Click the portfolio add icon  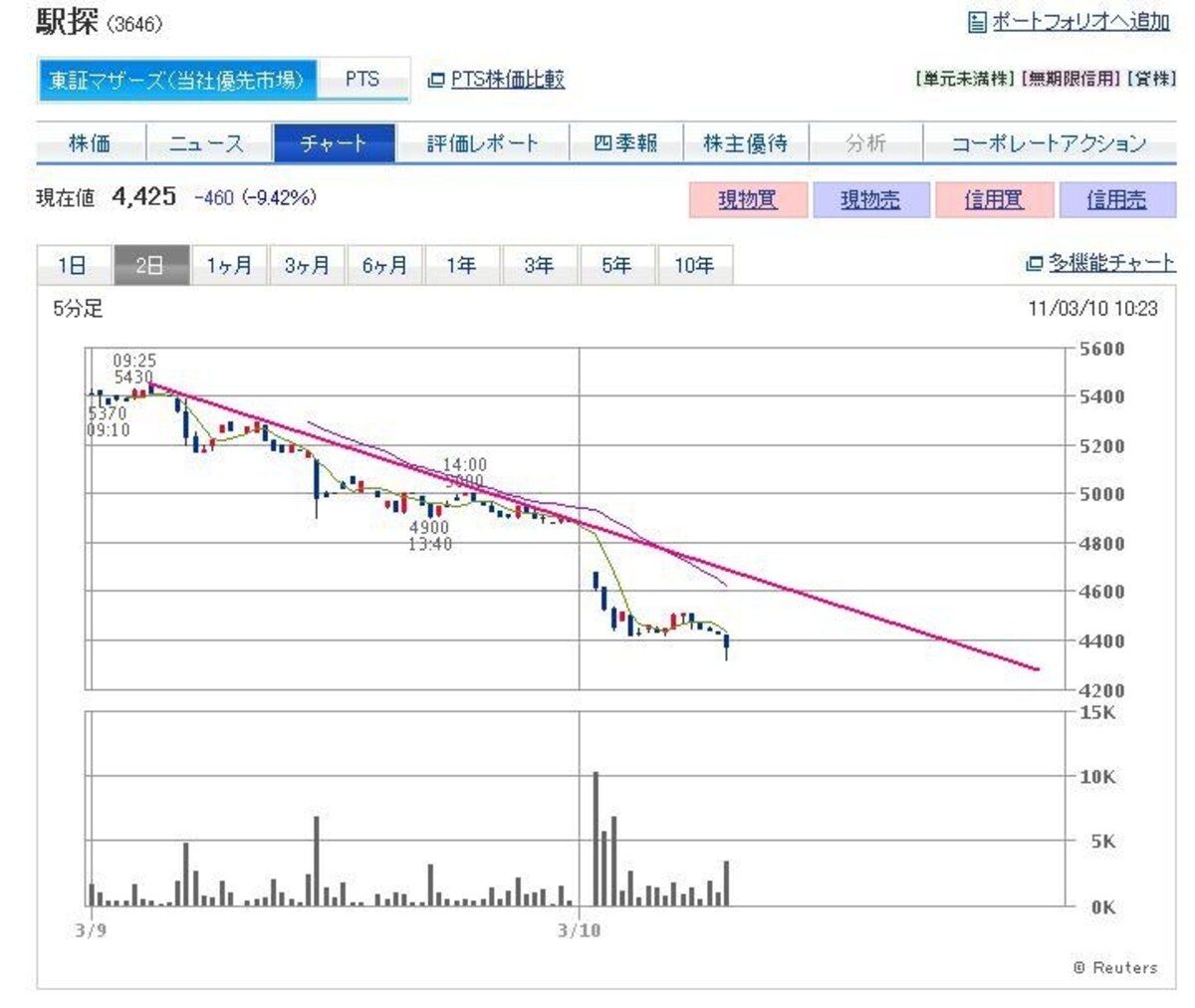click(x=977, y=21)
